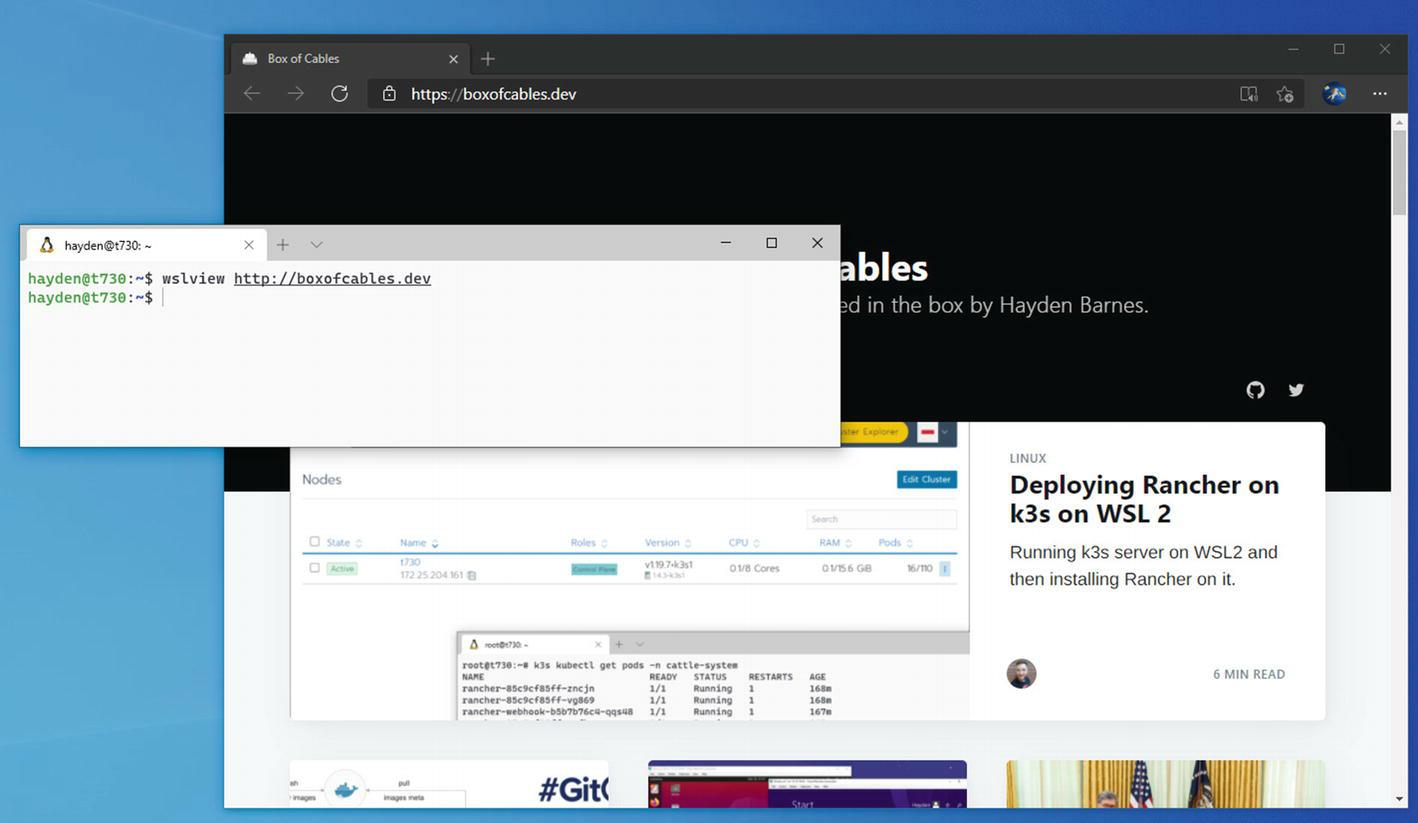Click the lock icon in address bar
Viewport: 1418px width, 823px height.
coord(389,94)
